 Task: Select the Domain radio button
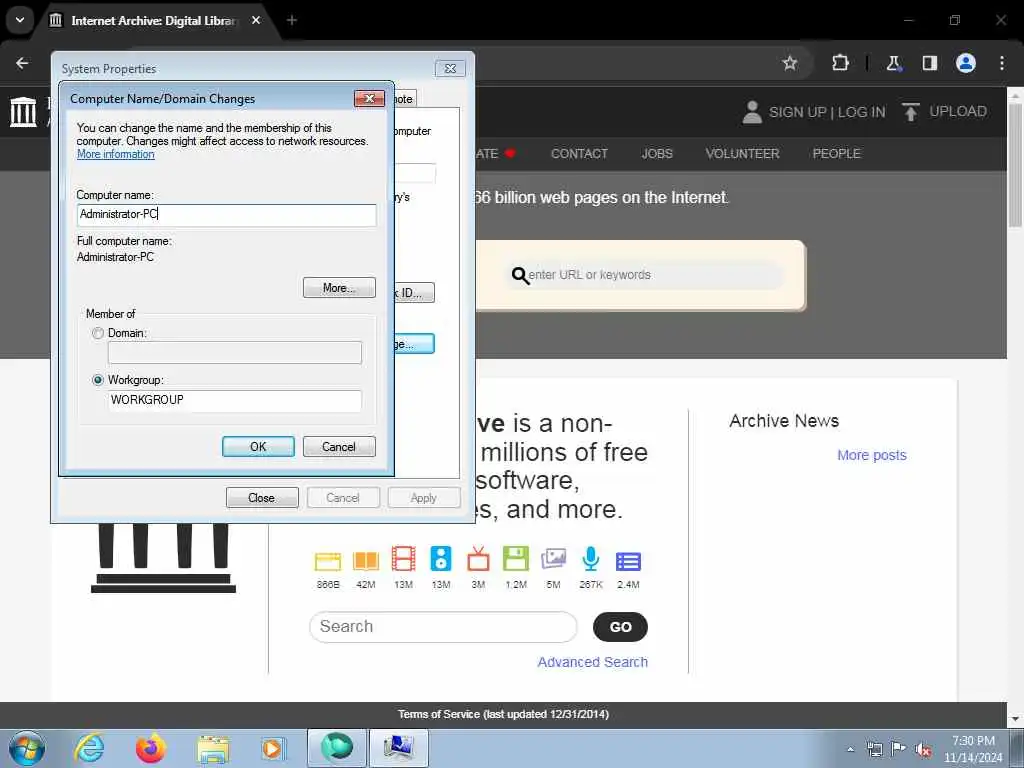point(98,333)
